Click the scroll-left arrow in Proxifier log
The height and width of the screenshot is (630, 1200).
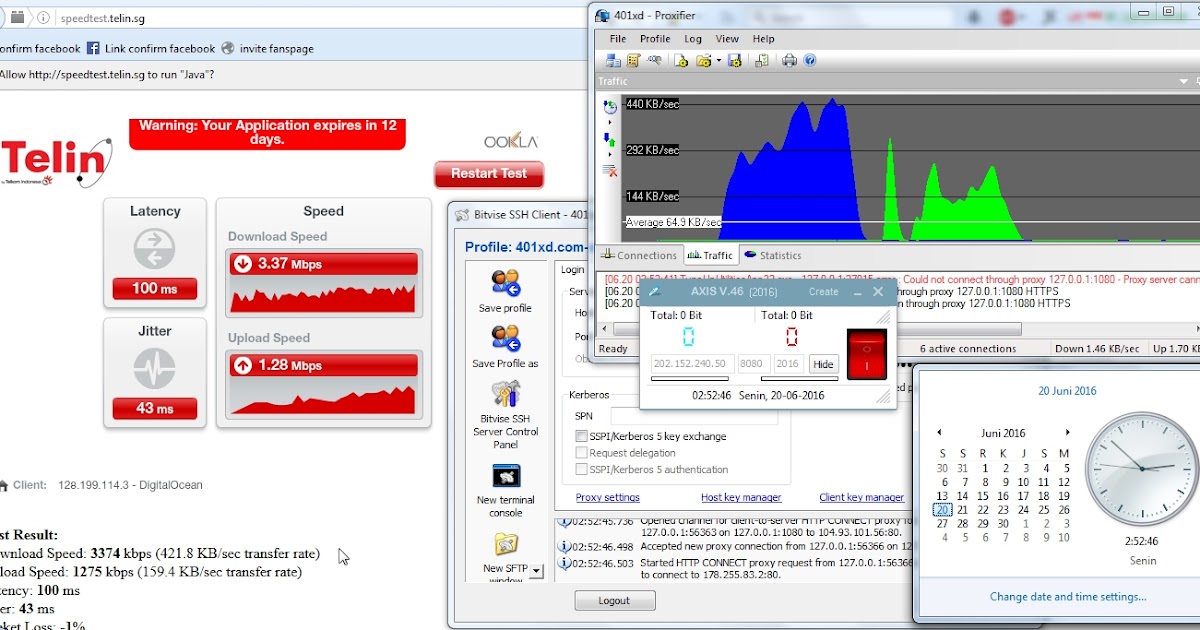pos(604,329)
